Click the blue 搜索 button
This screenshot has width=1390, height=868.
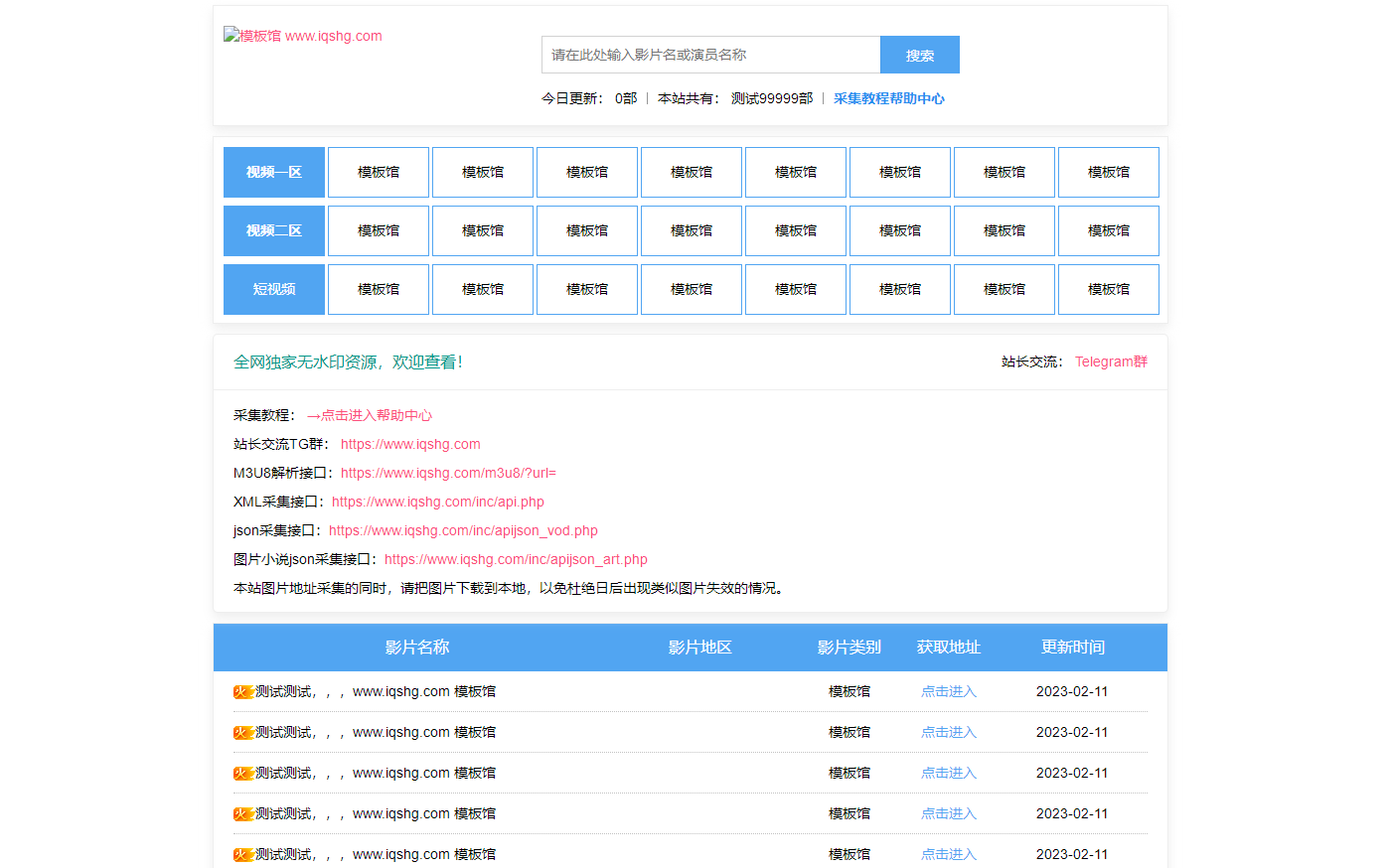(920, 55)
